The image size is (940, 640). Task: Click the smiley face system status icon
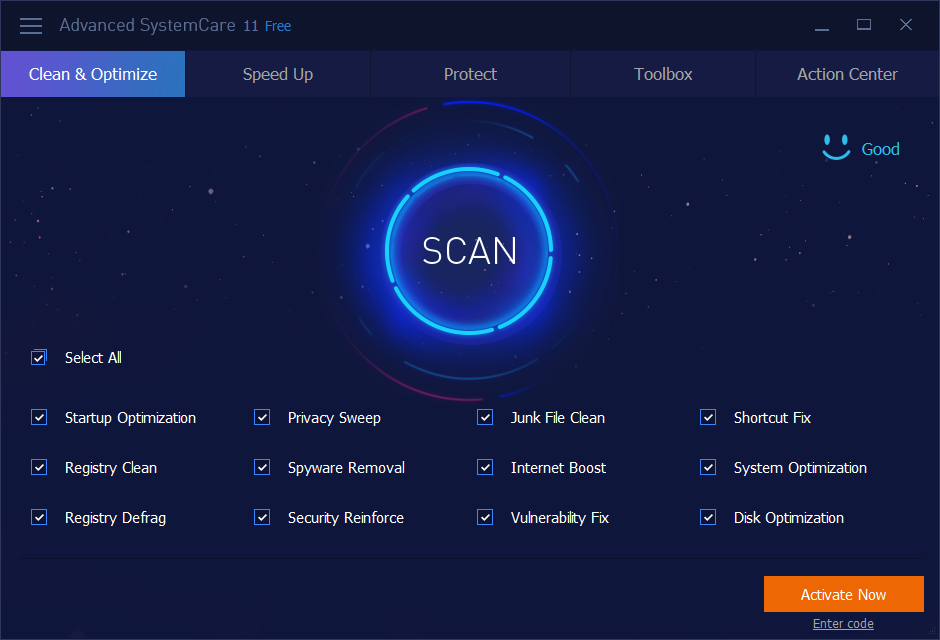point(836,146)
